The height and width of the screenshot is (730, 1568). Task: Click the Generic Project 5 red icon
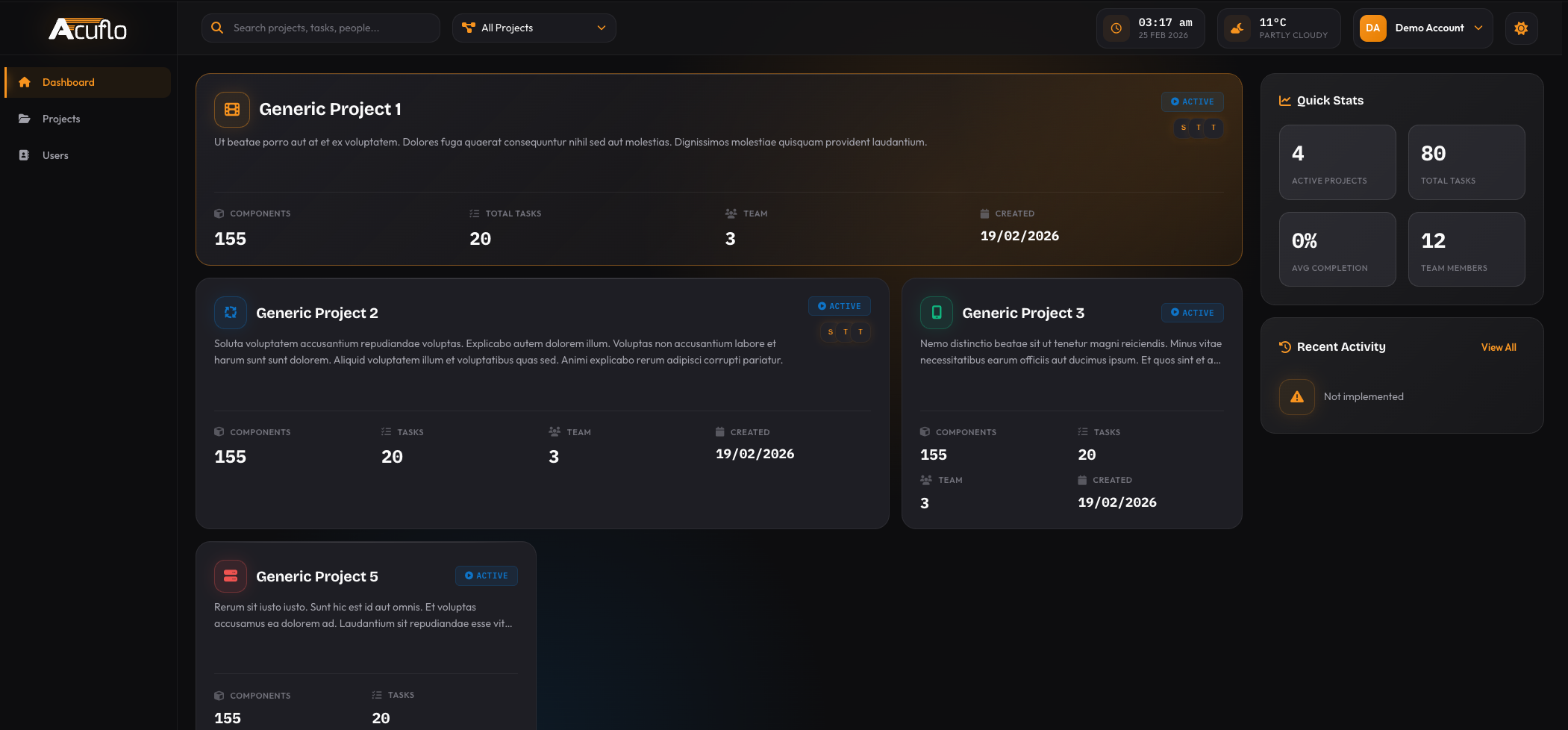click(x=231, y=575)
